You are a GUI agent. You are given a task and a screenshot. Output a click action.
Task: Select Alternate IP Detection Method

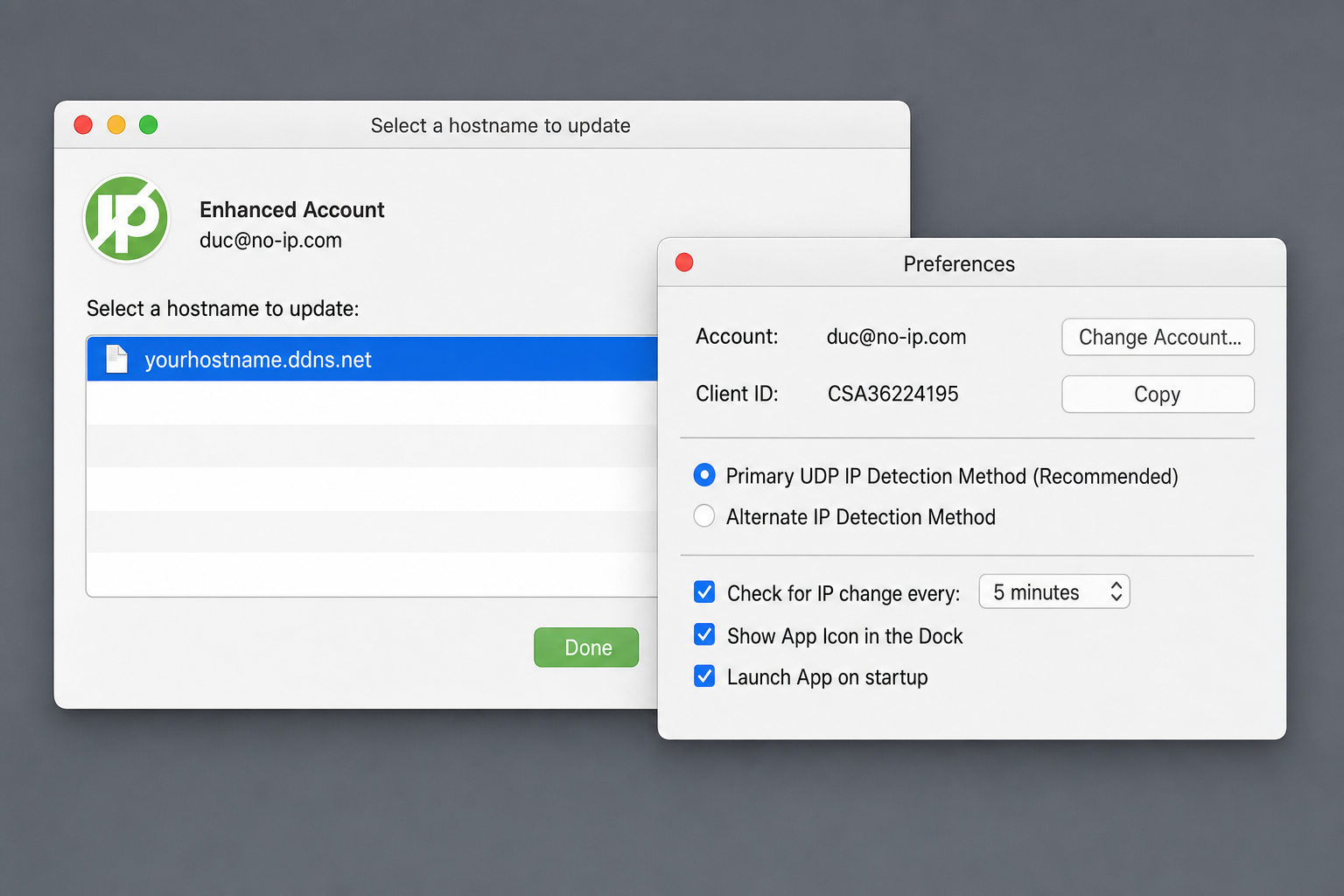pos(704,515)
